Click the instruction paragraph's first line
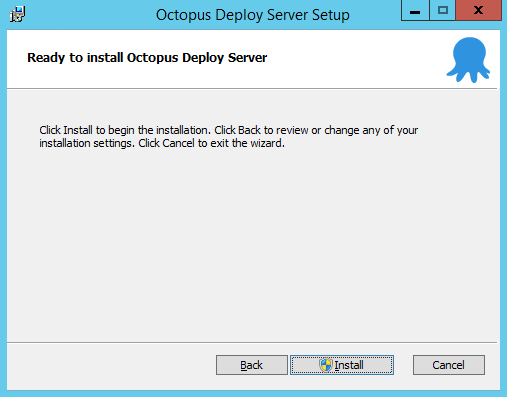The height and width of the screenshot is (397, 507). pyautogui.click(x=229, y=130)
